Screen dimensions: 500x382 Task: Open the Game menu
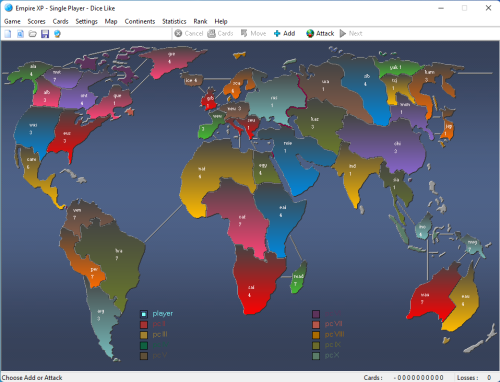pyautogui.click(x=12, y=21)
